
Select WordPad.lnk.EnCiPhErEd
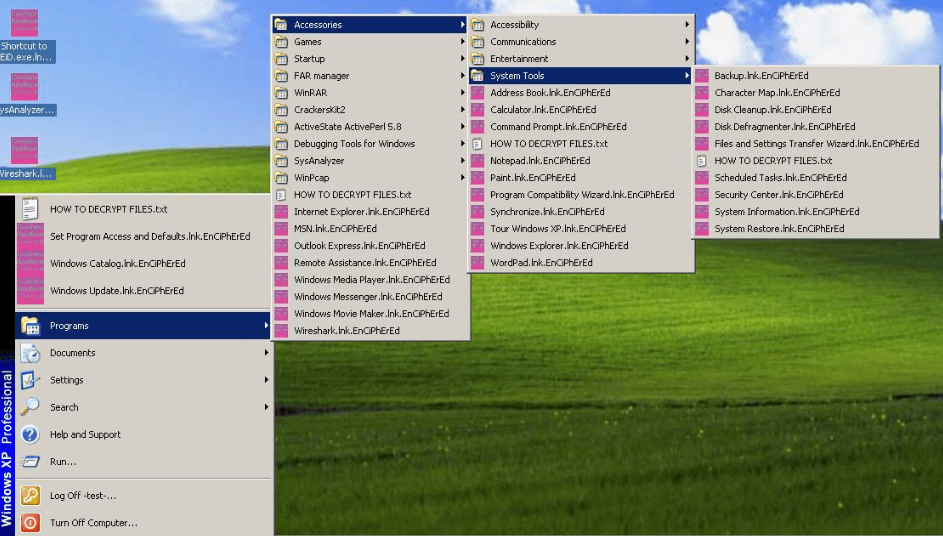(580, 263)
